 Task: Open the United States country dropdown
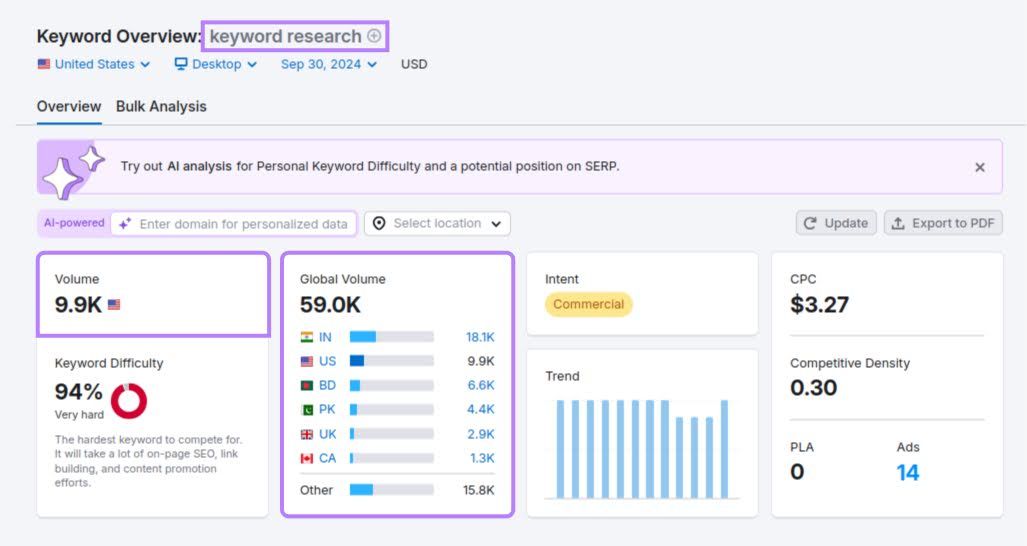[x=94, y=64]
